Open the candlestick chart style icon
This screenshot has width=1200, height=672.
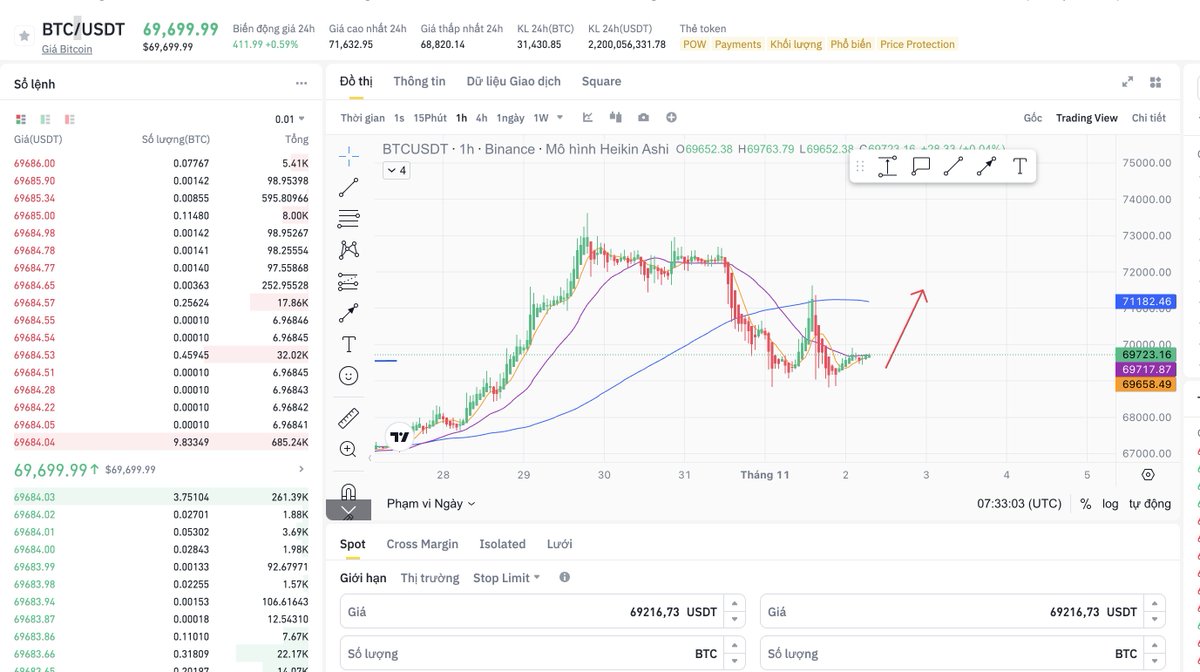pyautogui.click(x=615, y=117)
